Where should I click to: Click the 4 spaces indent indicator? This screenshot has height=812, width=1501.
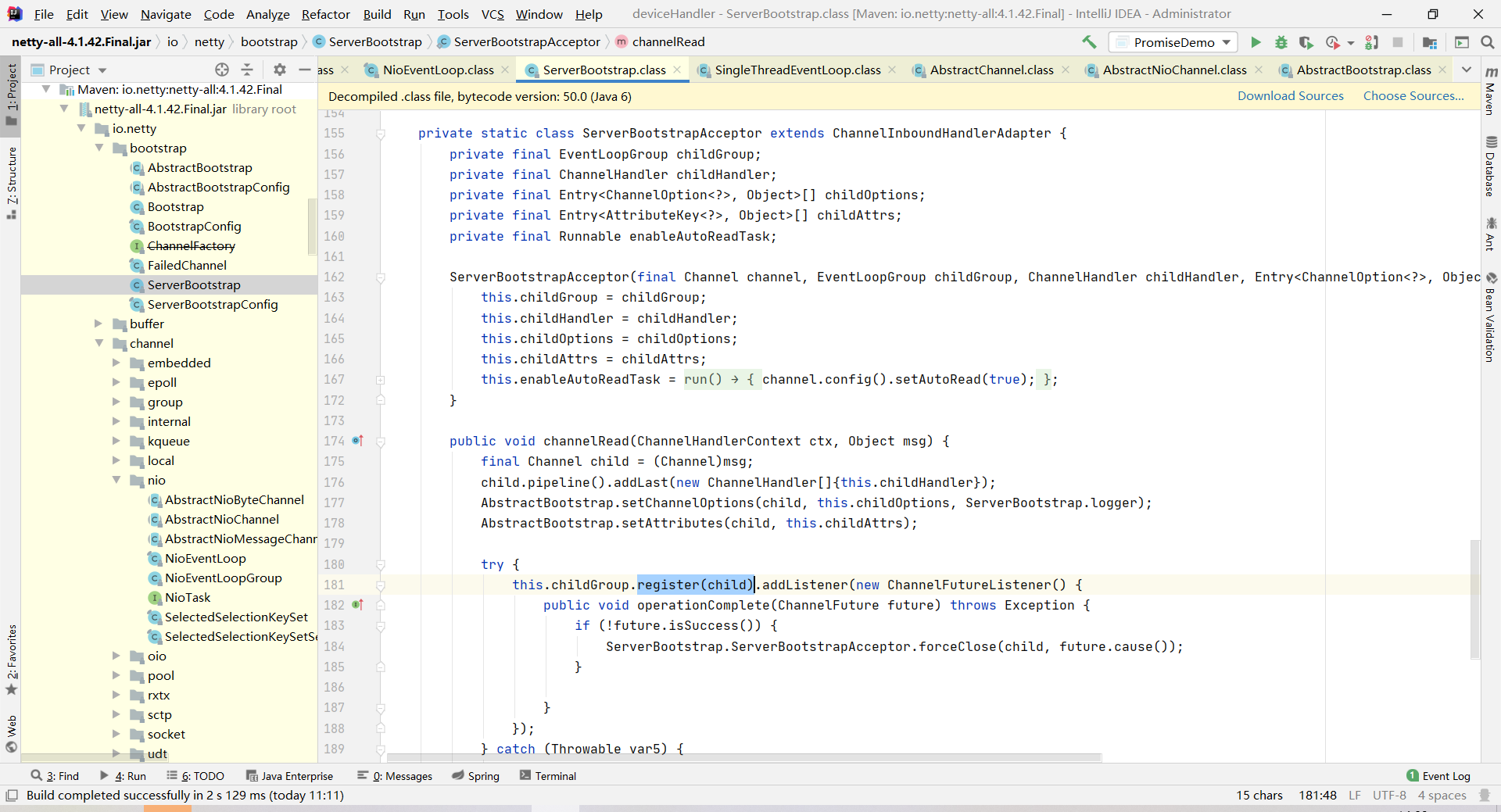(1442, 796)
